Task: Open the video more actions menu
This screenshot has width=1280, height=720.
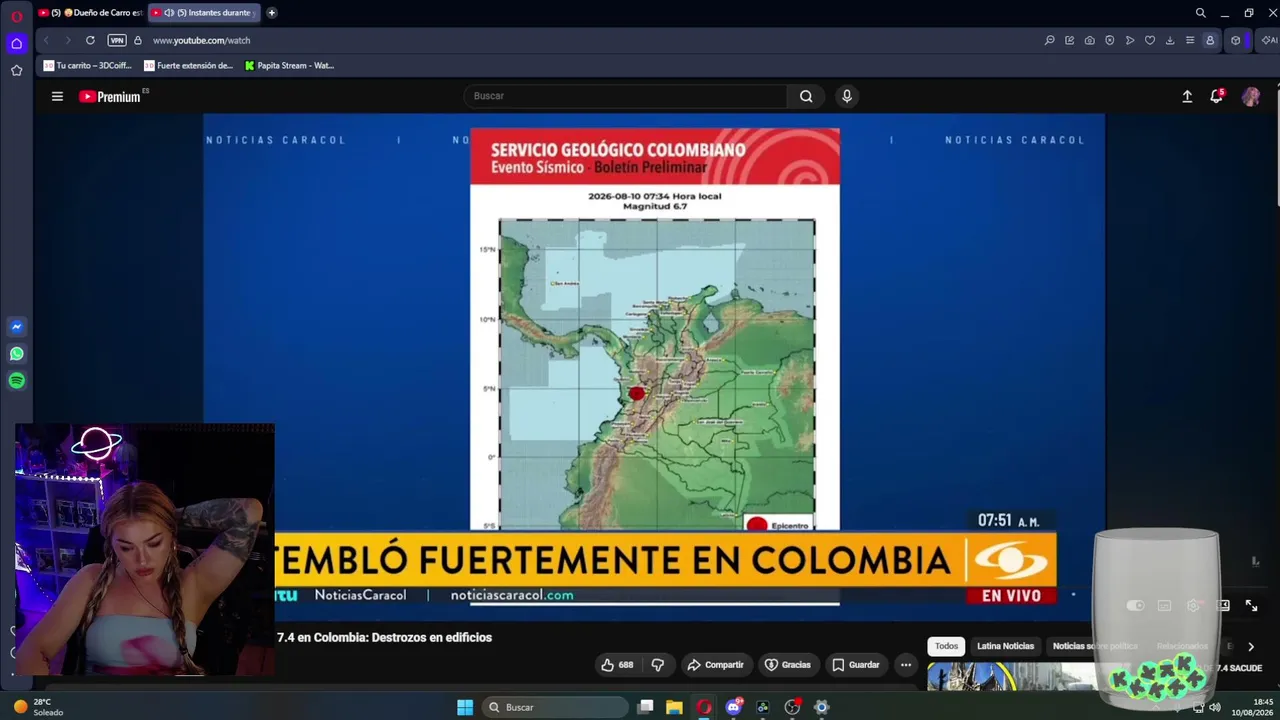Action: click(x=906, y=665)
